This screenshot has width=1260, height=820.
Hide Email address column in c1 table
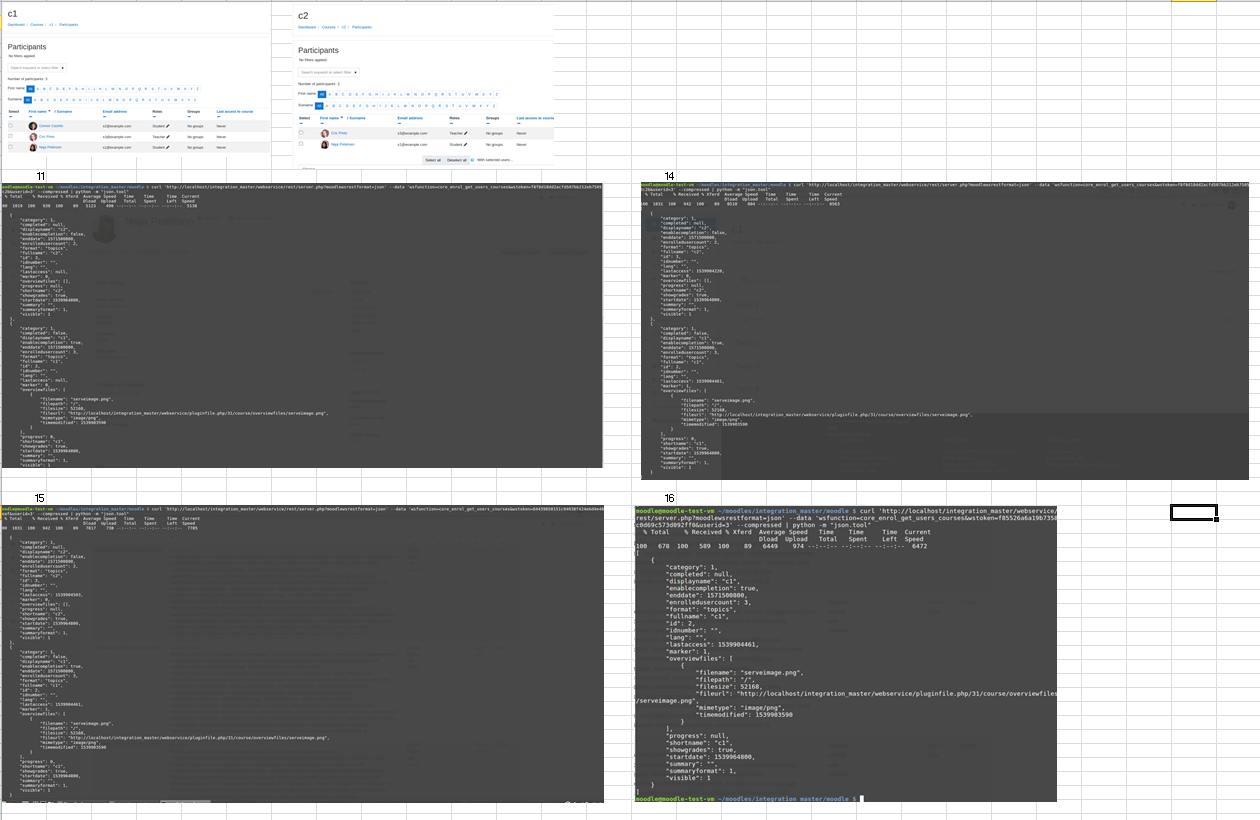coord(104,116)
